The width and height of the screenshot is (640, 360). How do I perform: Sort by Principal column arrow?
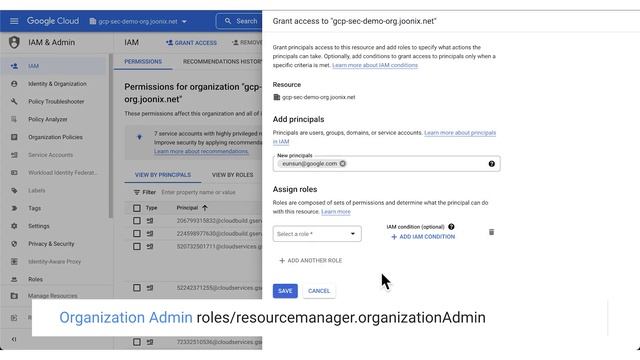point(205,208)
